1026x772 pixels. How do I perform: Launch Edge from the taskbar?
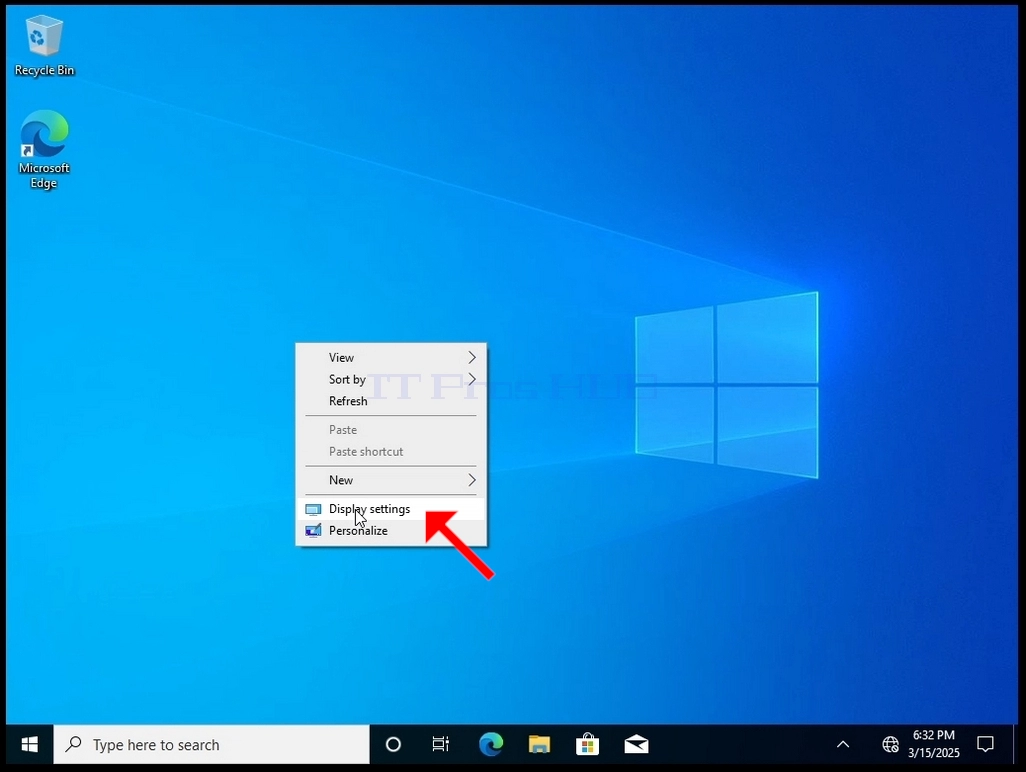pyautogui.click(x=491, y=744)
